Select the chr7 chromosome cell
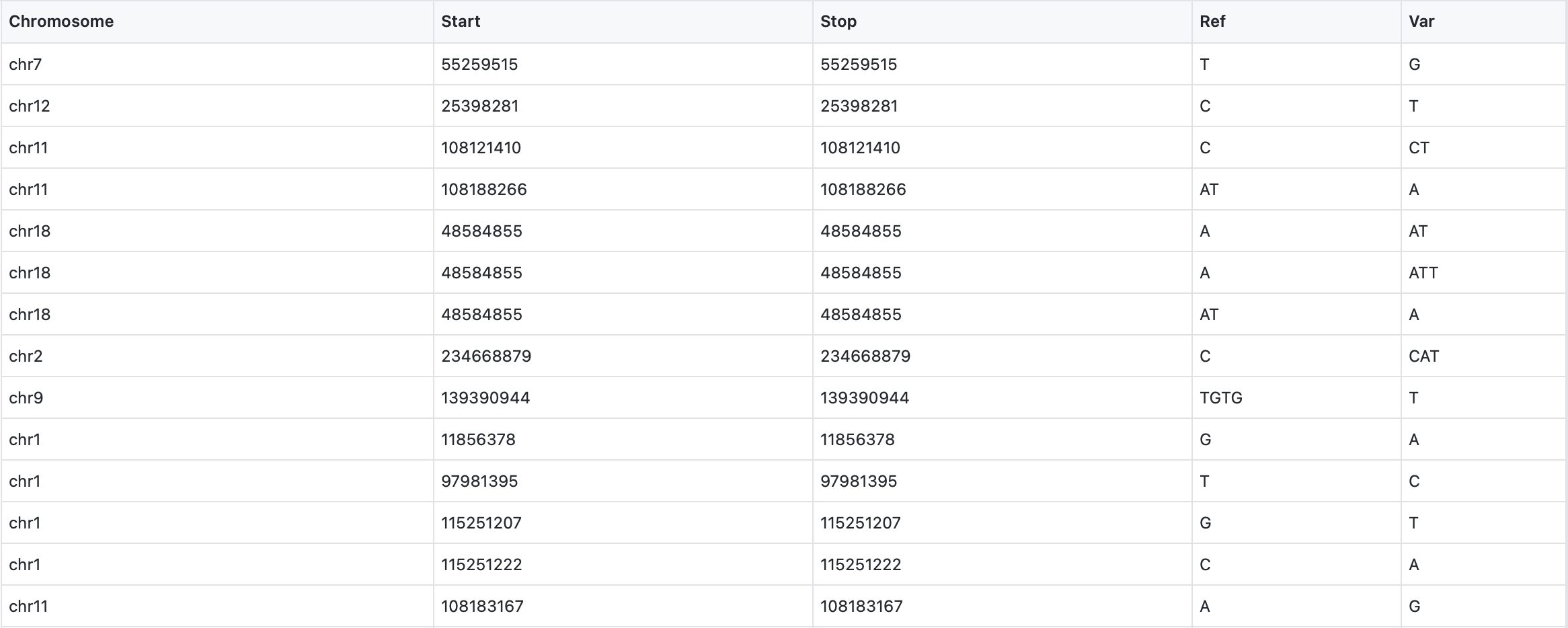 pyautogui.click(x=217, y=65)
